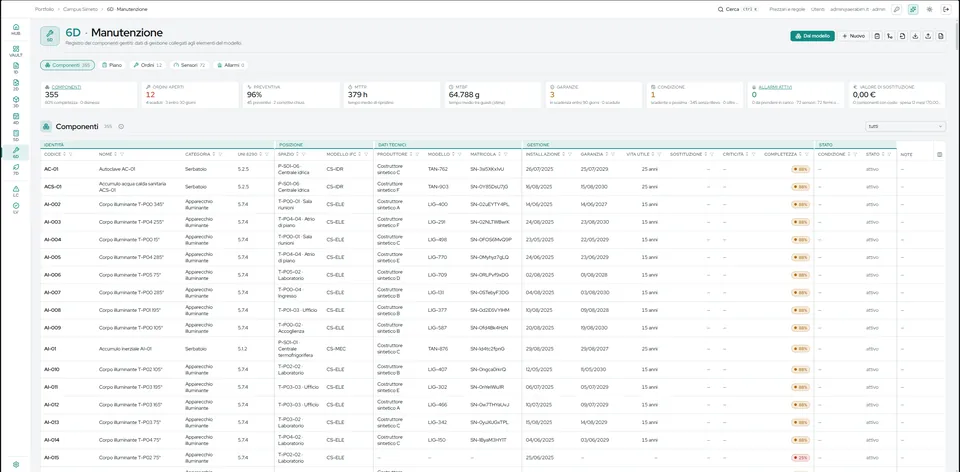Click cell 'CS-MEC' in AI-01 row

(336, 349)
